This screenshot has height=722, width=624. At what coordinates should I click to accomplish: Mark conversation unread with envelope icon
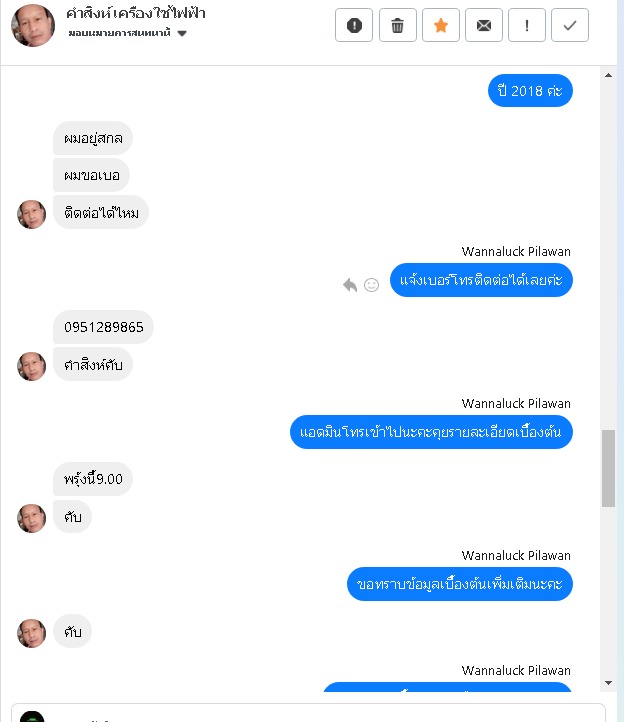(x=484, y=25)
